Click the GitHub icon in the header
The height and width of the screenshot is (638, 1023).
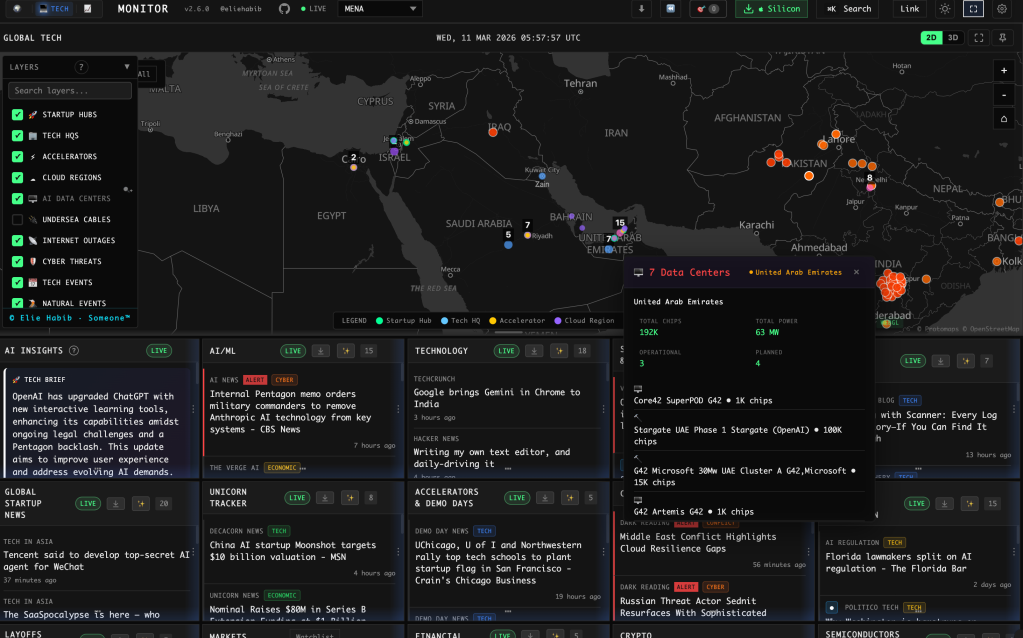(284, 9)
